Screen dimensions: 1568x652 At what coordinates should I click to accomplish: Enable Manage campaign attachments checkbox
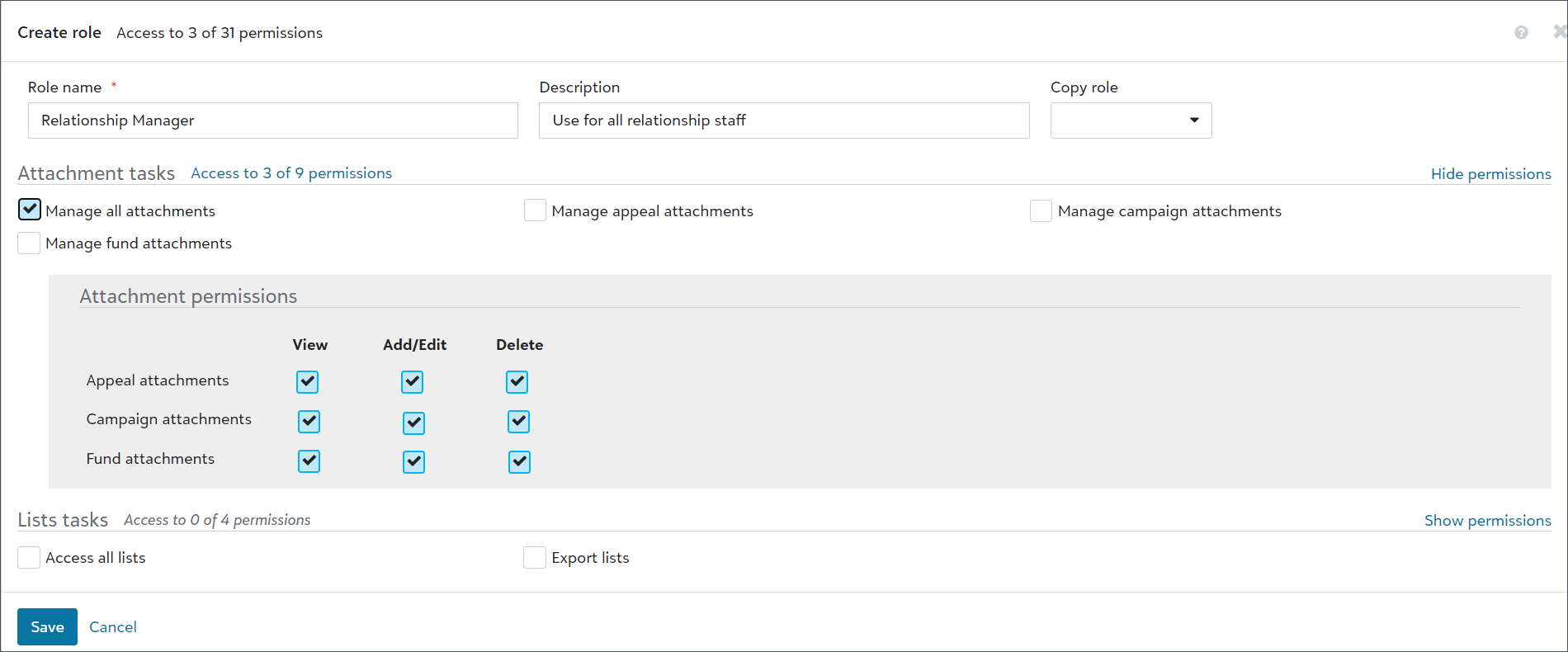pyautogui.click(x=1041, y=210)
